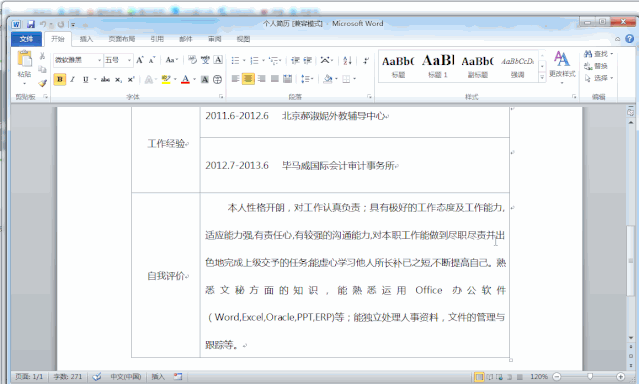Image resolution: width=639 pixels, height=384 pixels.
Task: Open the Font dialog launcher
Action: pos(221,97)
